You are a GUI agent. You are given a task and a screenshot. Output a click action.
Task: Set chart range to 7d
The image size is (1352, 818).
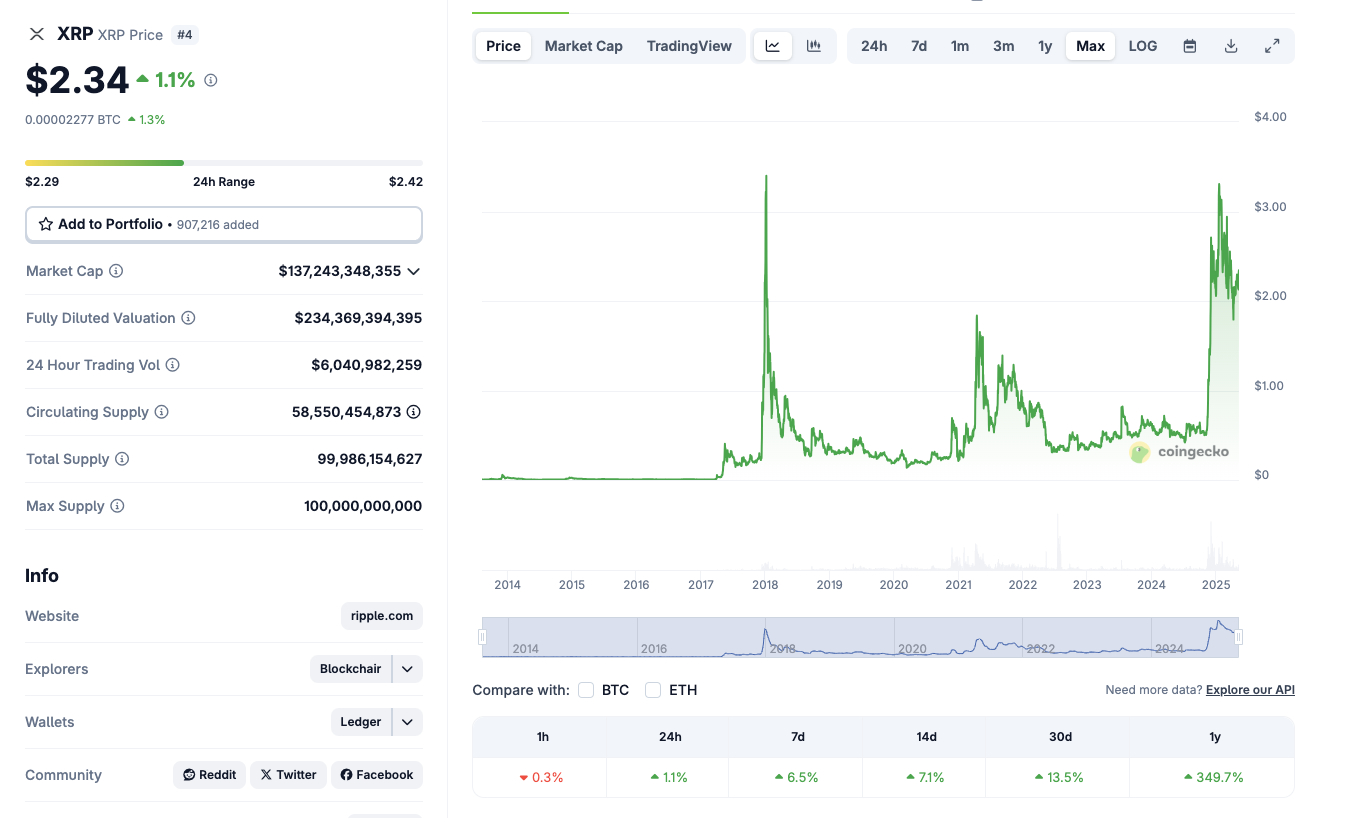pos(919,46)
